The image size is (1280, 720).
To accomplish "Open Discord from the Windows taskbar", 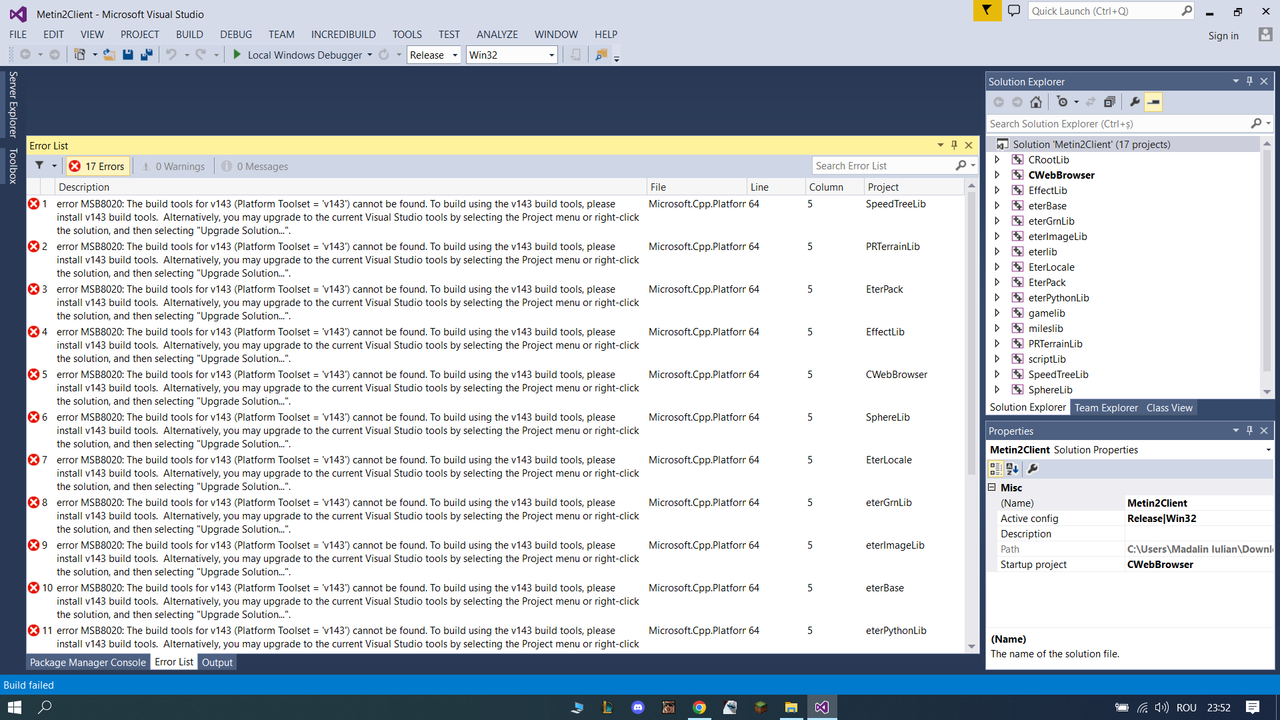I will click(638, 707).
